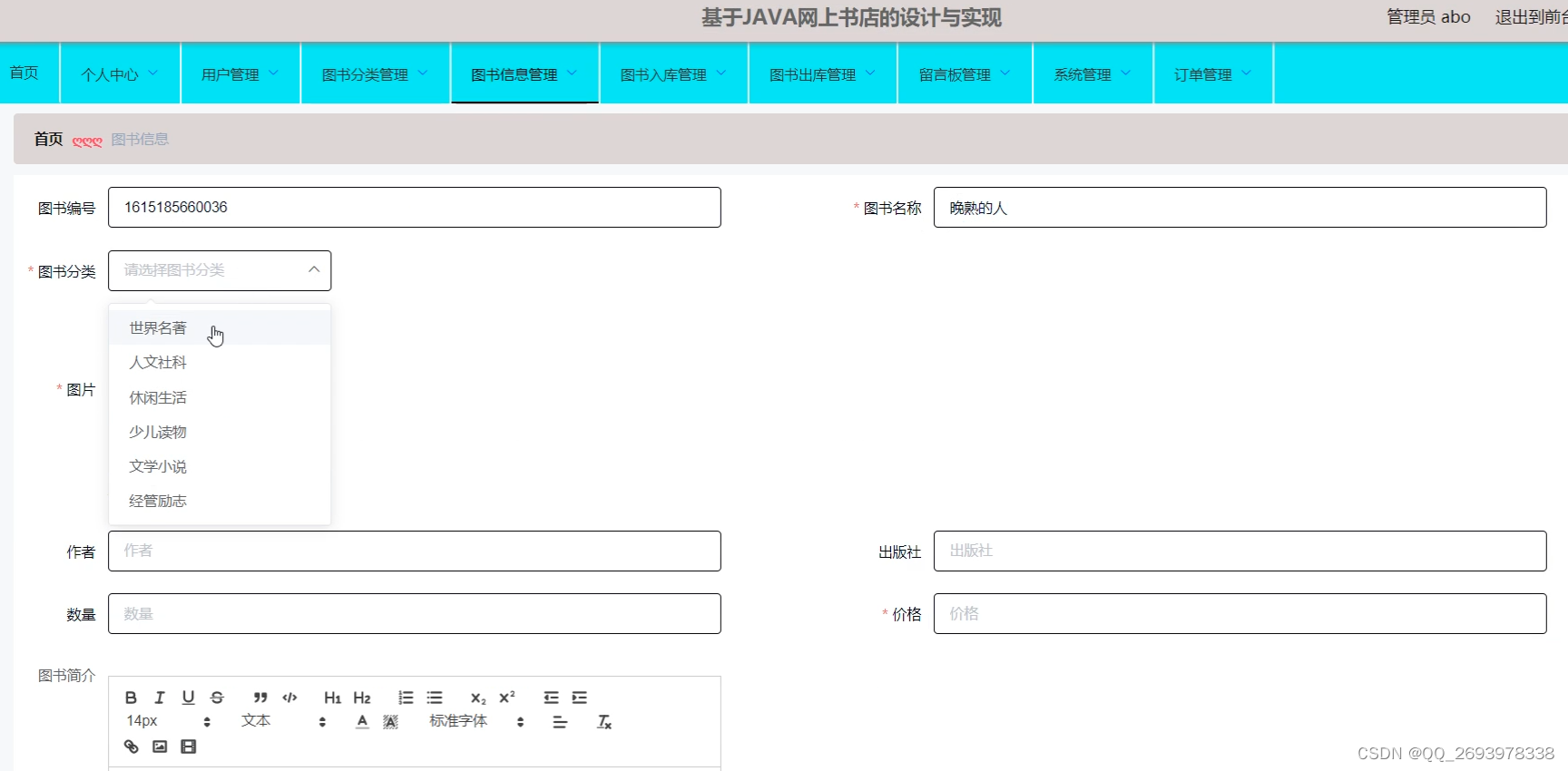
Task: Open the 订单管理 menu
Action: (1213, 74)
